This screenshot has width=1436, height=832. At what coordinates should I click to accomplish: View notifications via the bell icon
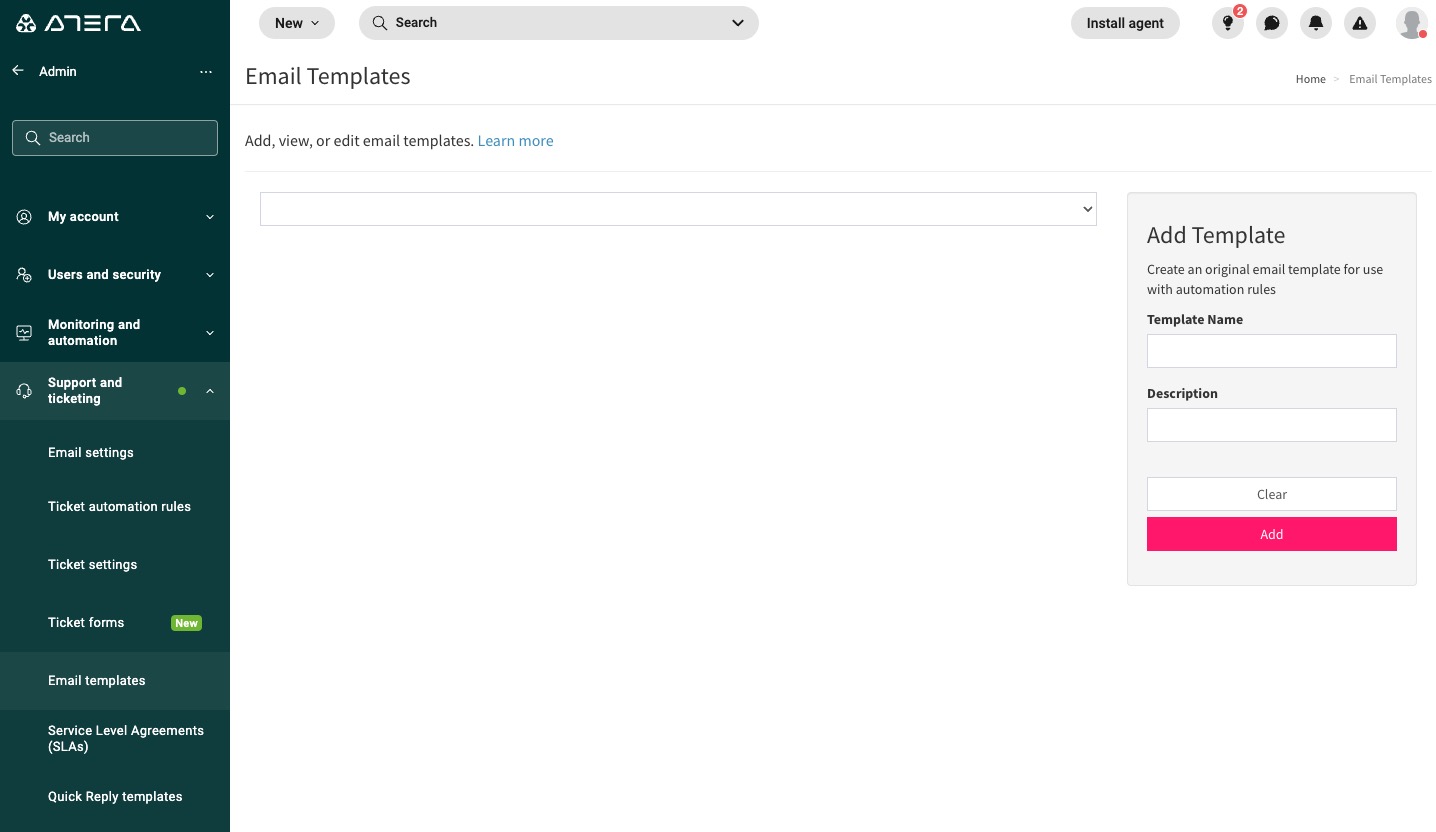(1315, 23)
